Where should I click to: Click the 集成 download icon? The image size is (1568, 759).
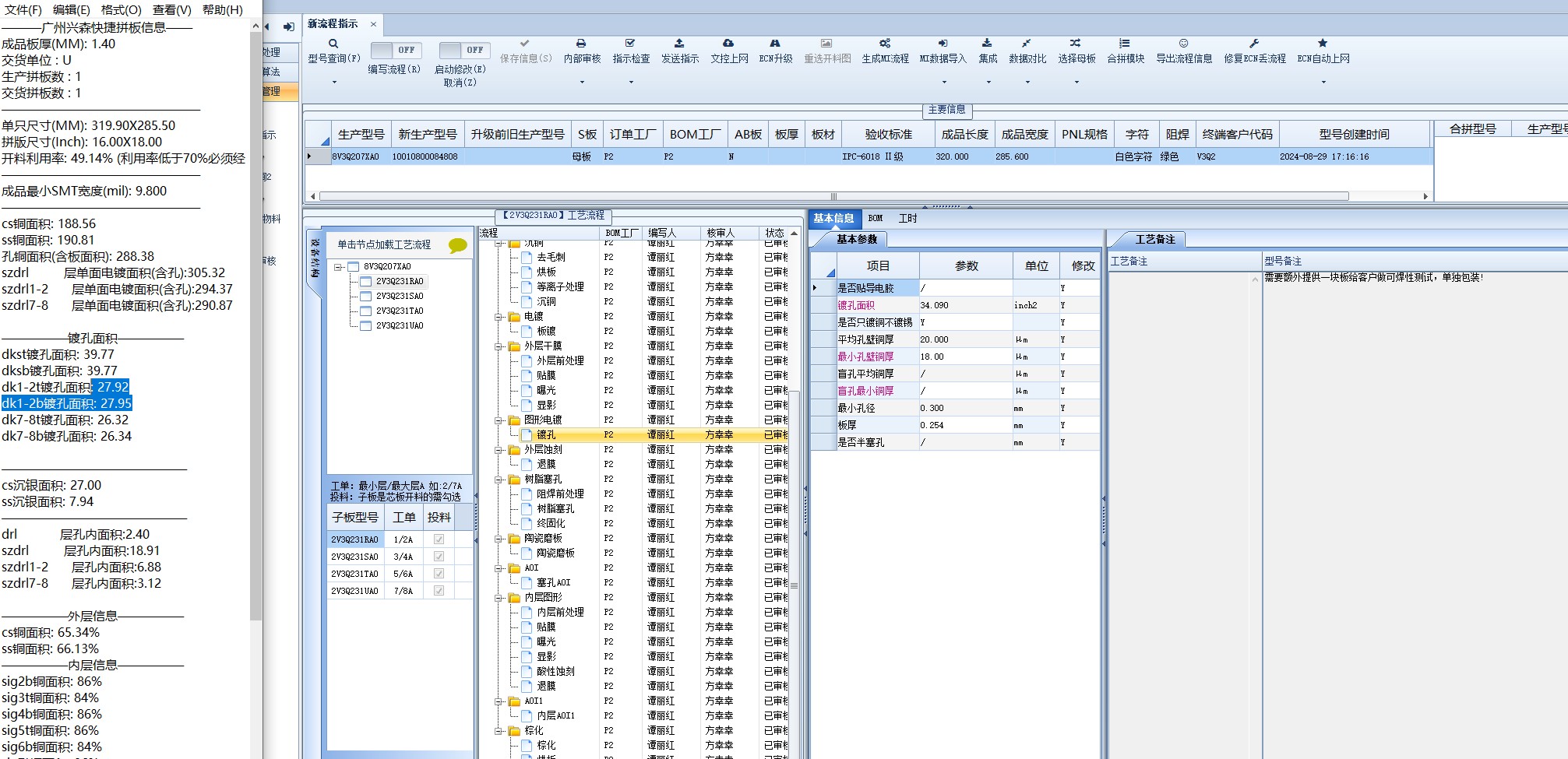click(x=987, y=44)
